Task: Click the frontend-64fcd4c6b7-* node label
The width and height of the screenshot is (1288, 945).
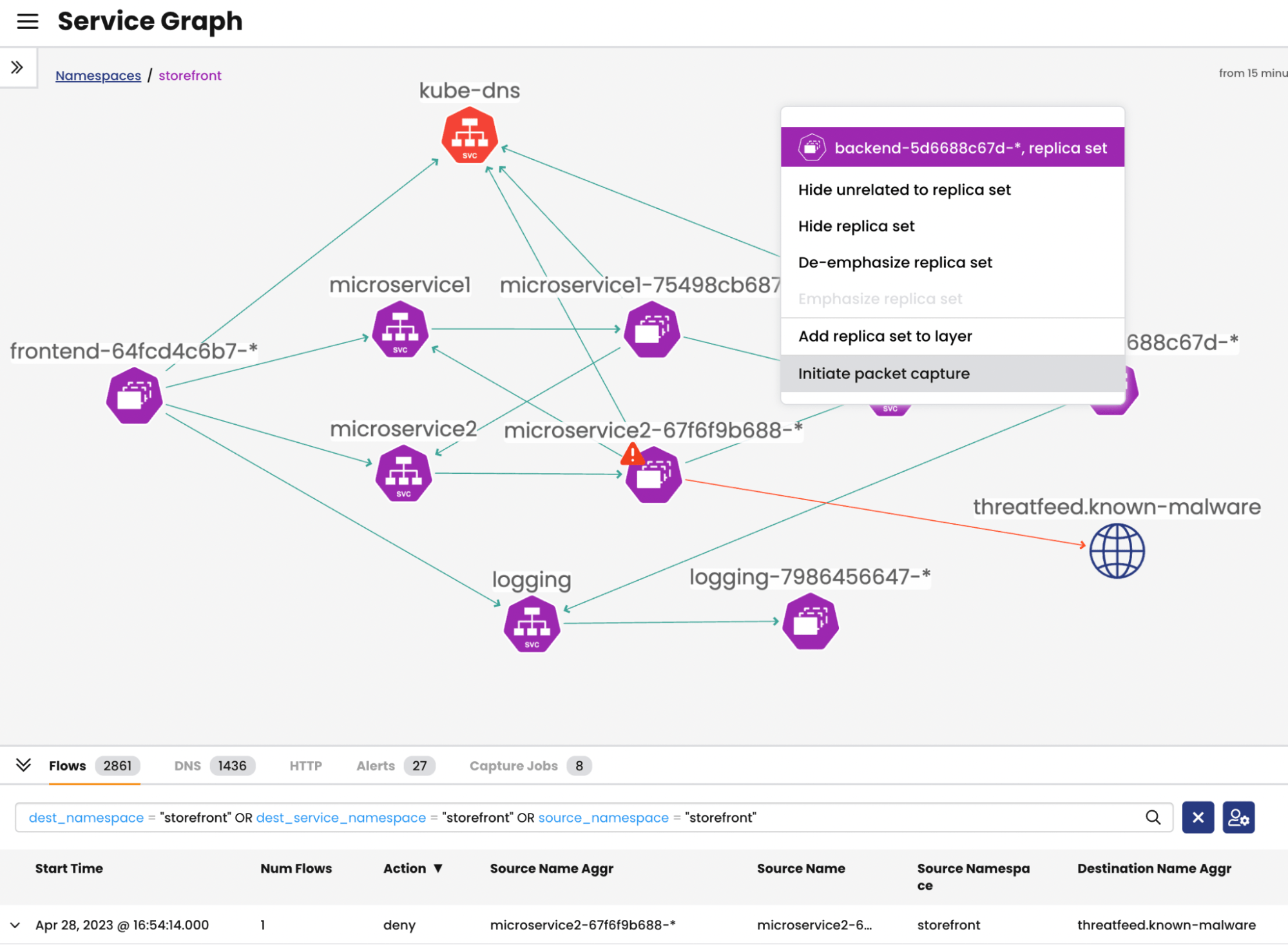Action: [x=133, y=351]
